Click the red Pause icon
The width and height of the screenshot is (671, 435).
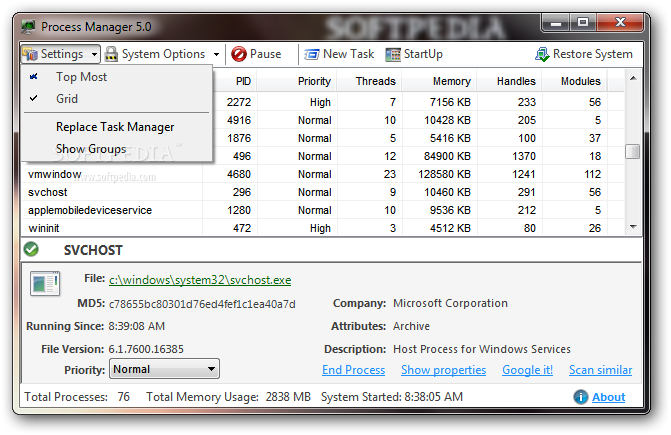pyautogui.click(x=239, y=54)
